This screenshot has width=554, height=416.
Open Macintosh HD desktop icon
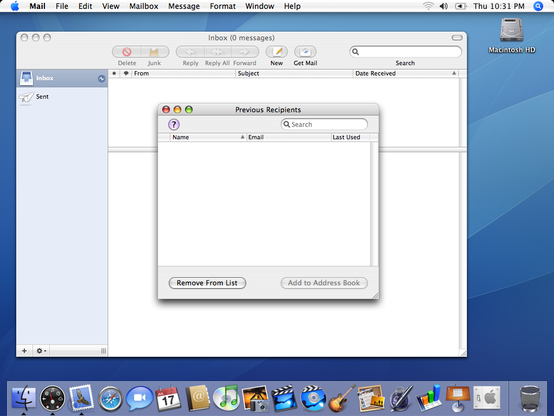click(512, 35)
